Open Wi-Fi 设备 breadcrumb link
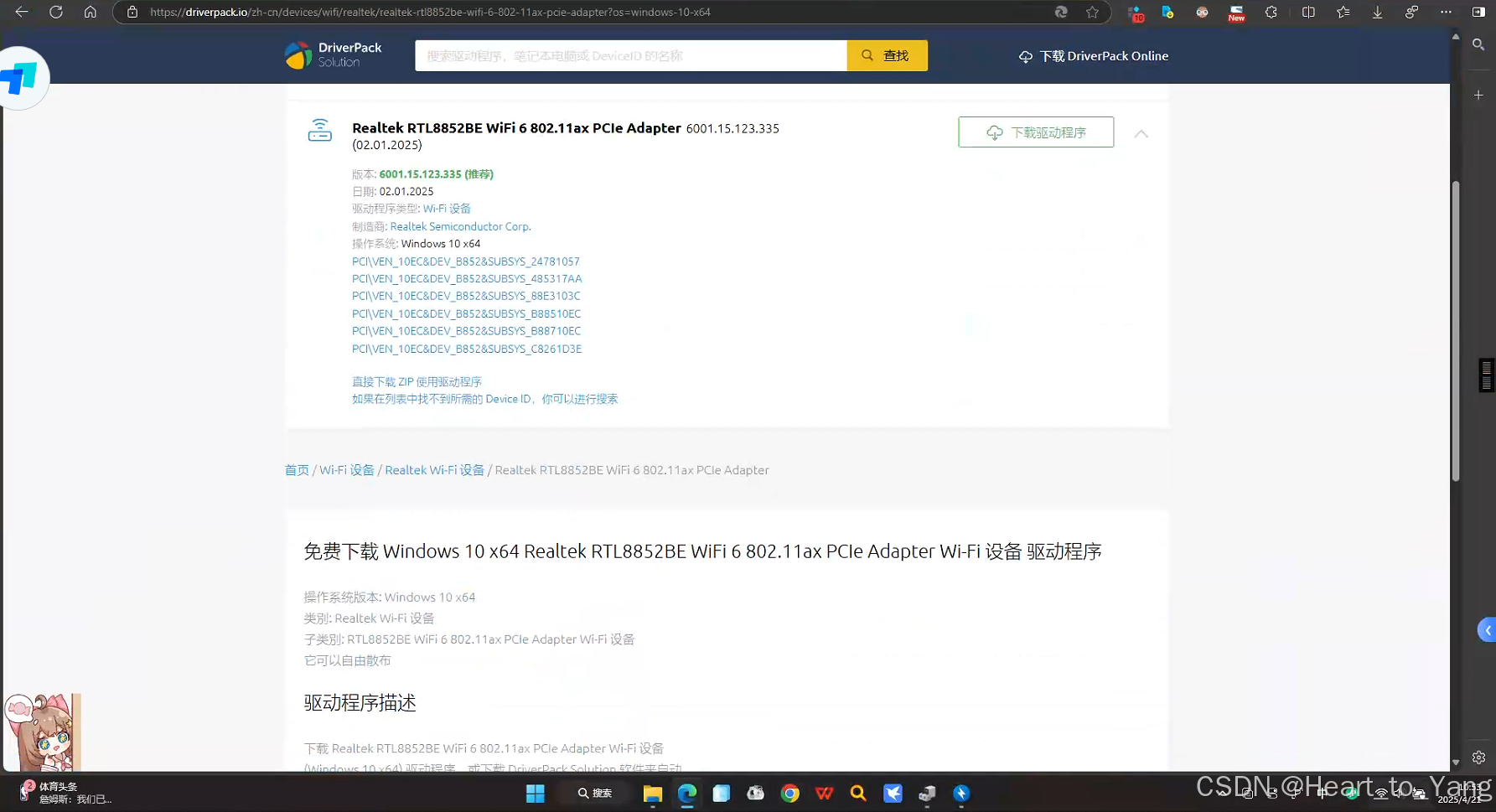1496x812 pixels. [x=347, y=470]
